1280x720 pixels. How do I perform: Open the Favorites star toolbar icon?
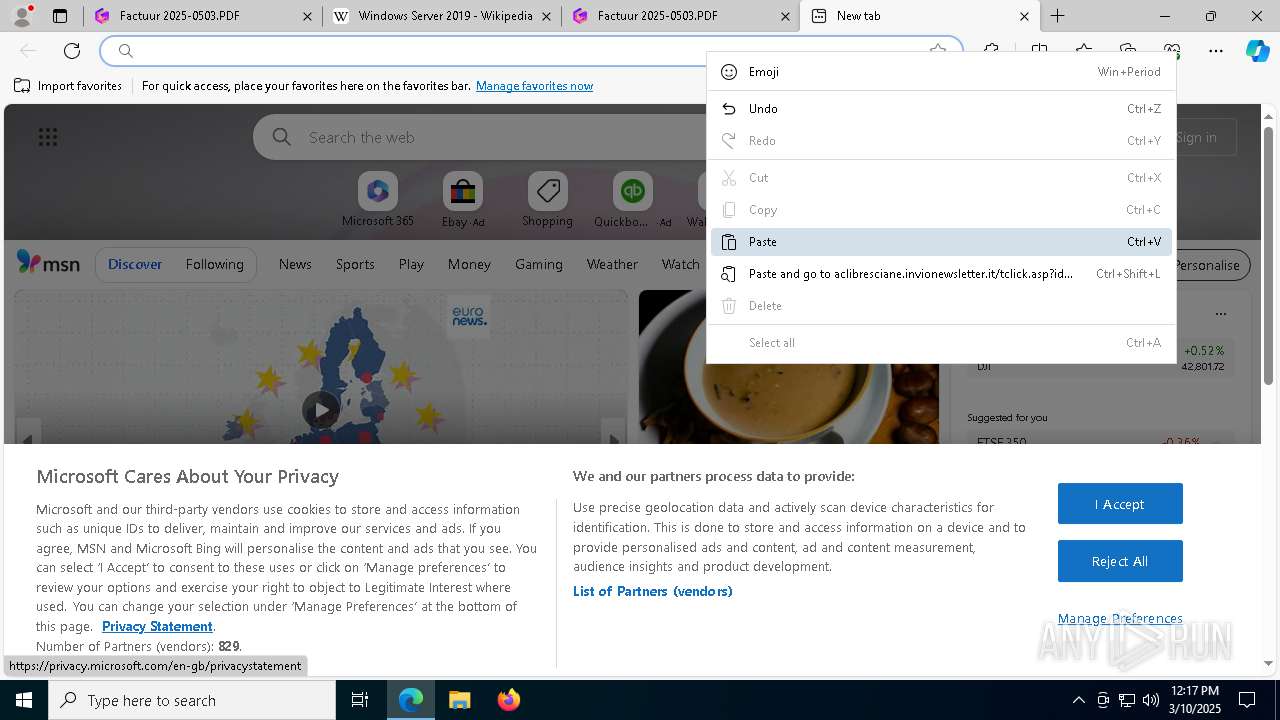point(1084,51)
